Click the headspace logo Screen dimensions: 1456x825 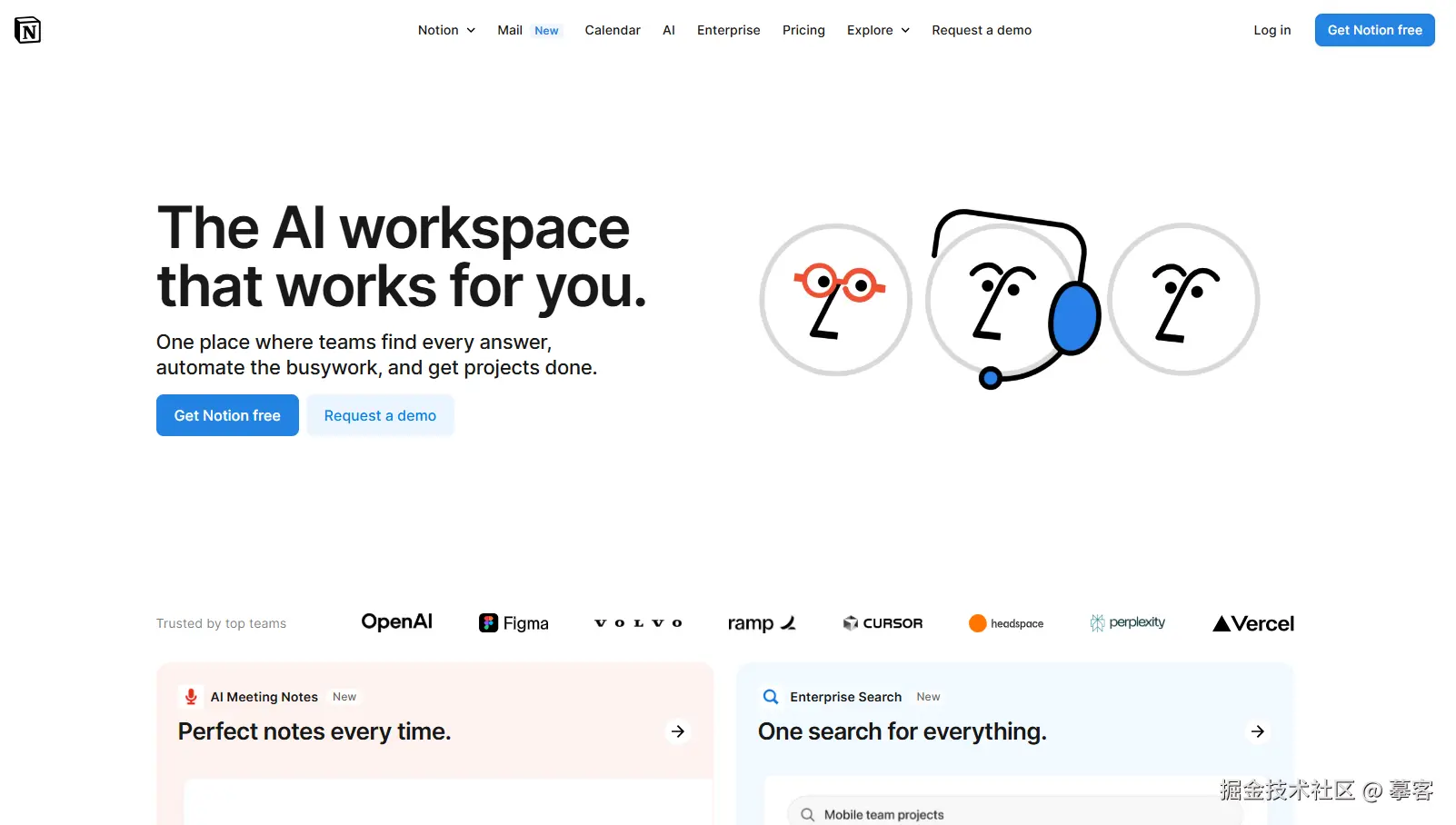1006,623
